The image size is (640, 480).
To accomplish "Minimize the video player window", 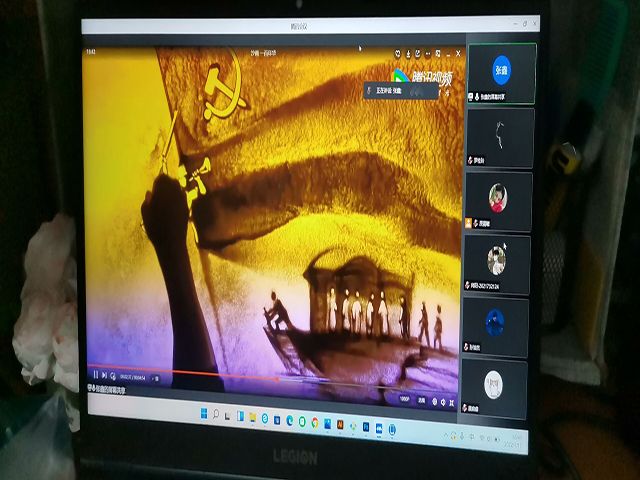I will [x=448, y=54].
